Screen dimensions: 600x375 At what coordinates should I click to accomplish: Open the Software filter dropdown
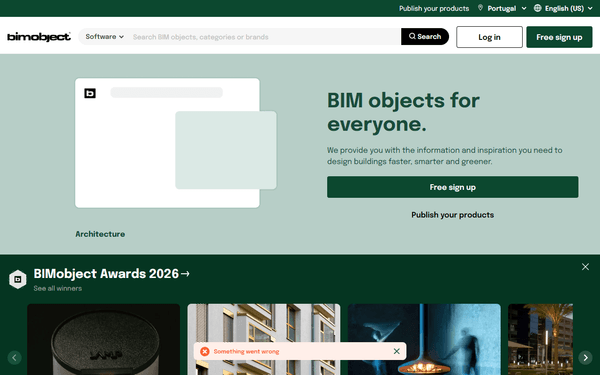point(104,37)
